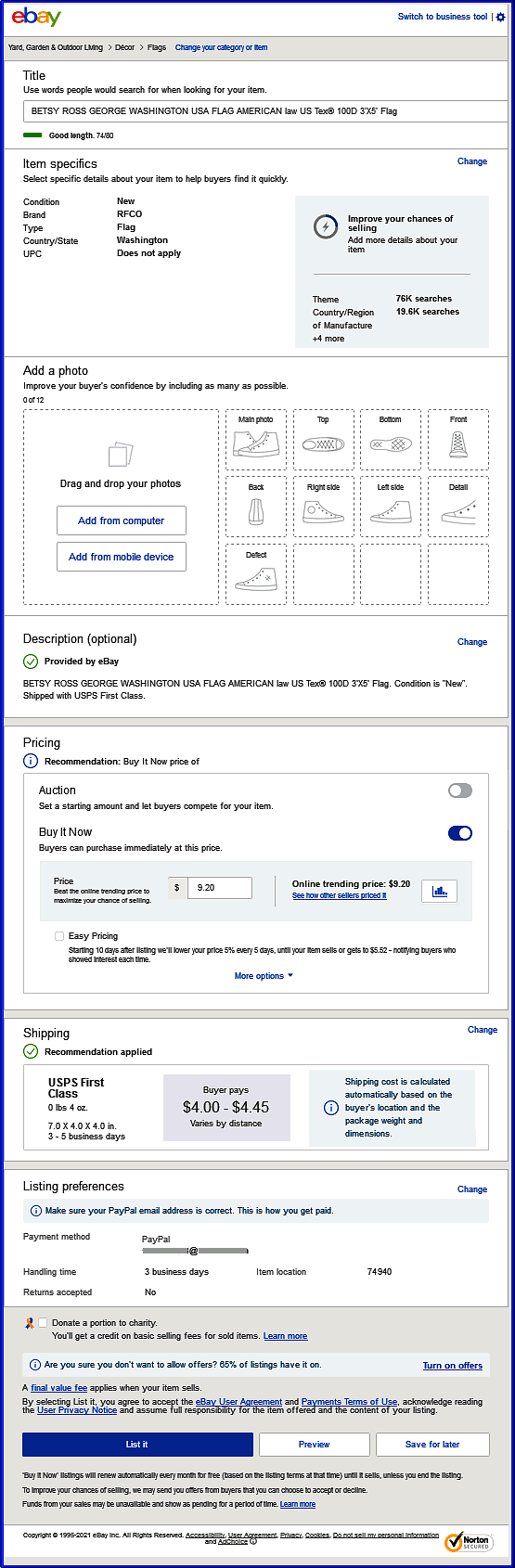Click the green check beside Recommendation applied

point(31,1051)
